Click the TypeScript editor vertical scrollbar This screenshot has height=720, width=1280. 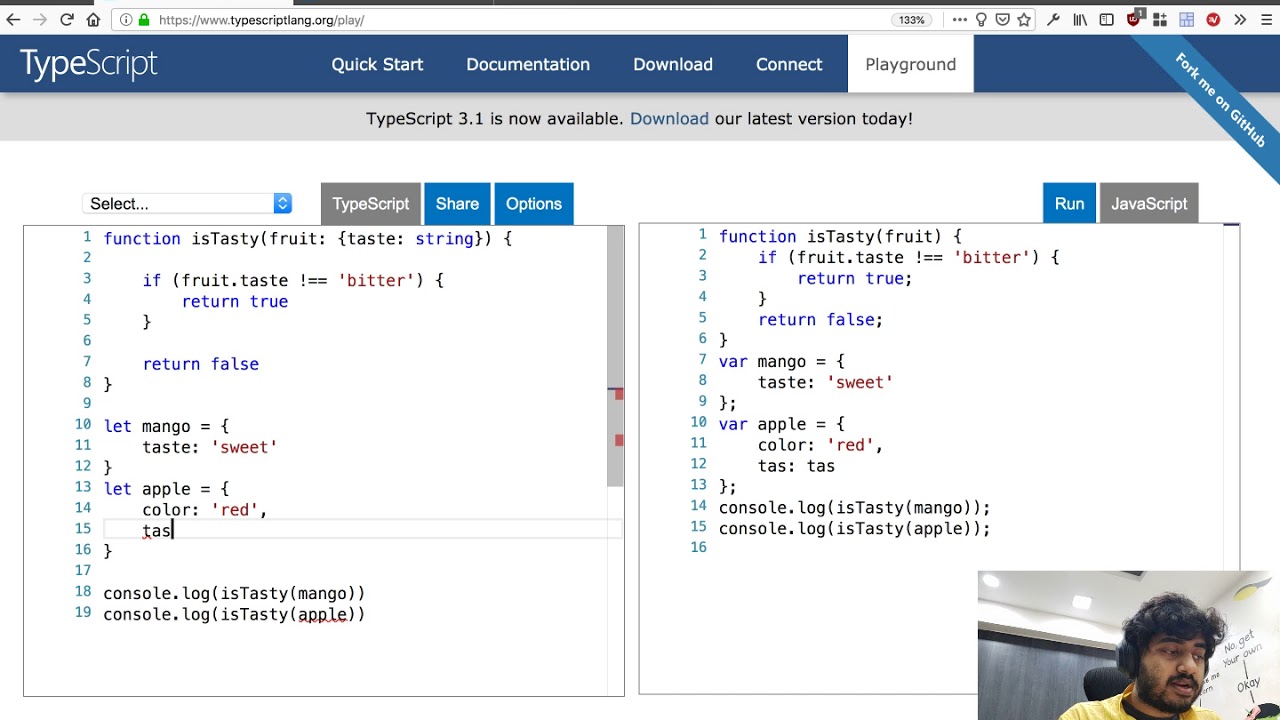pos(615,357)
